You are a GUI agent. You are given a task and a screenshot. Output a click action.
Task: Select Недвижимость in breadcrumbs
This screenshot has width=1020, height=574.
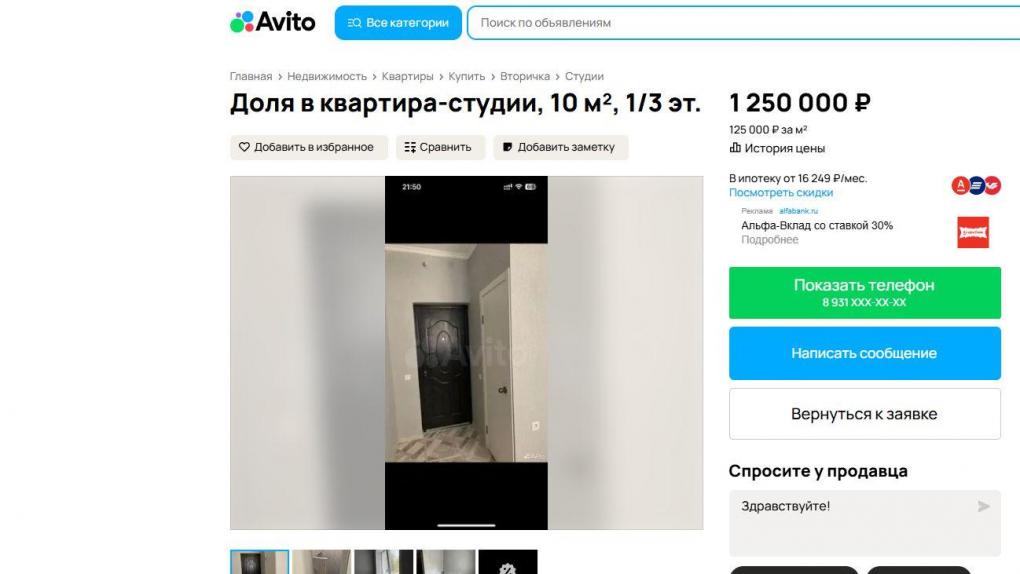[327, 76]
